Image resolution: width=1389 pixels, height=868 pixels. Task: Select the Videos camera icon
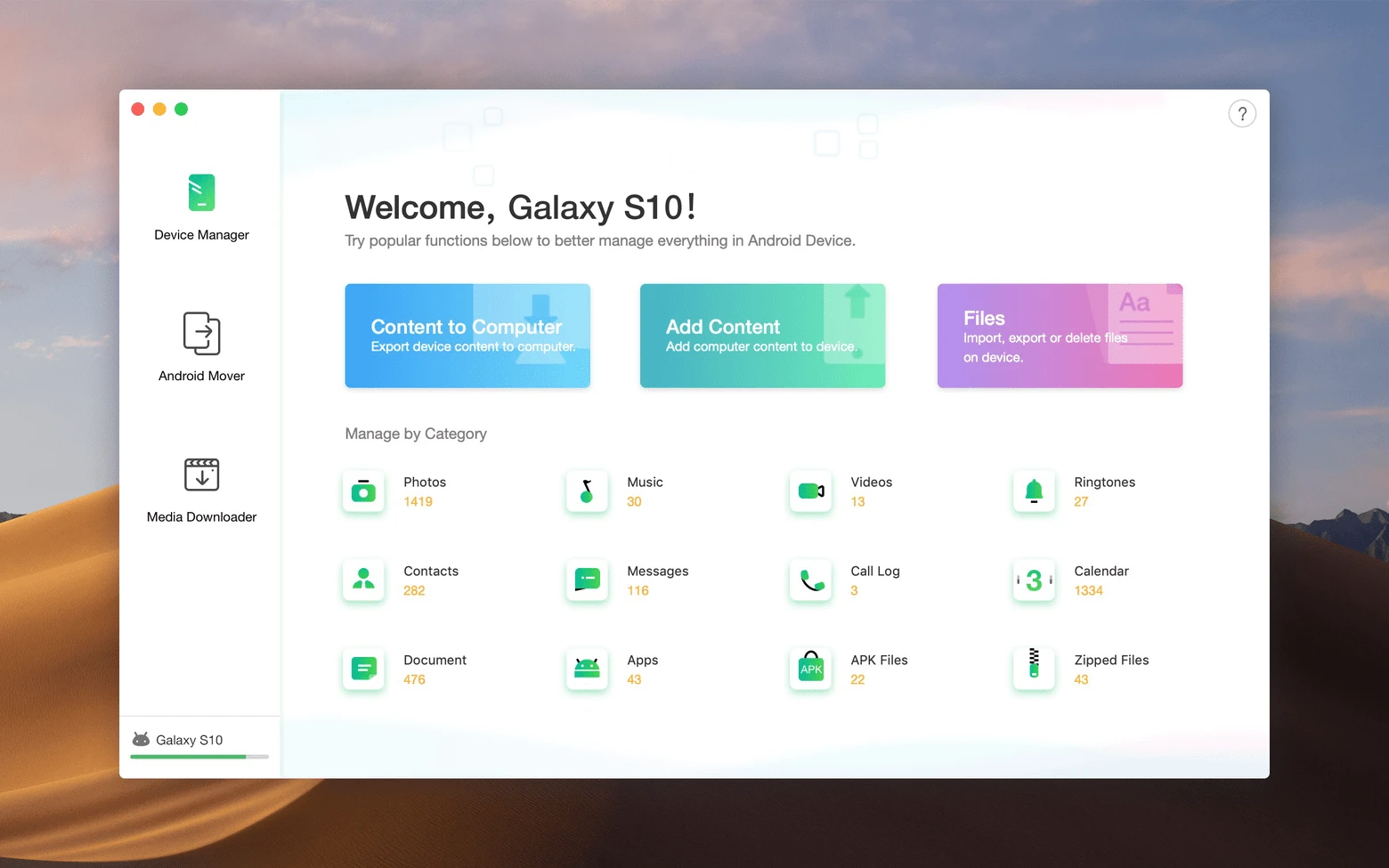(x=810, y=491)
